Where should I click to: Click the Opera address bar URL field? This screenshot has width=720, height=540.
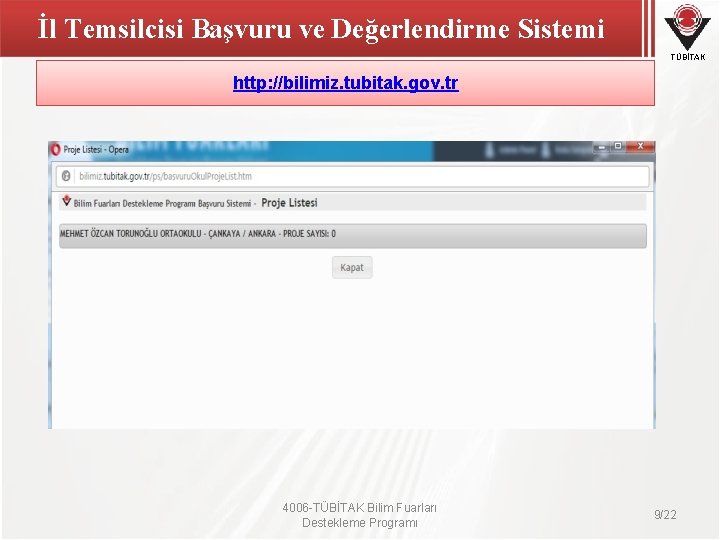pos(353,176)
